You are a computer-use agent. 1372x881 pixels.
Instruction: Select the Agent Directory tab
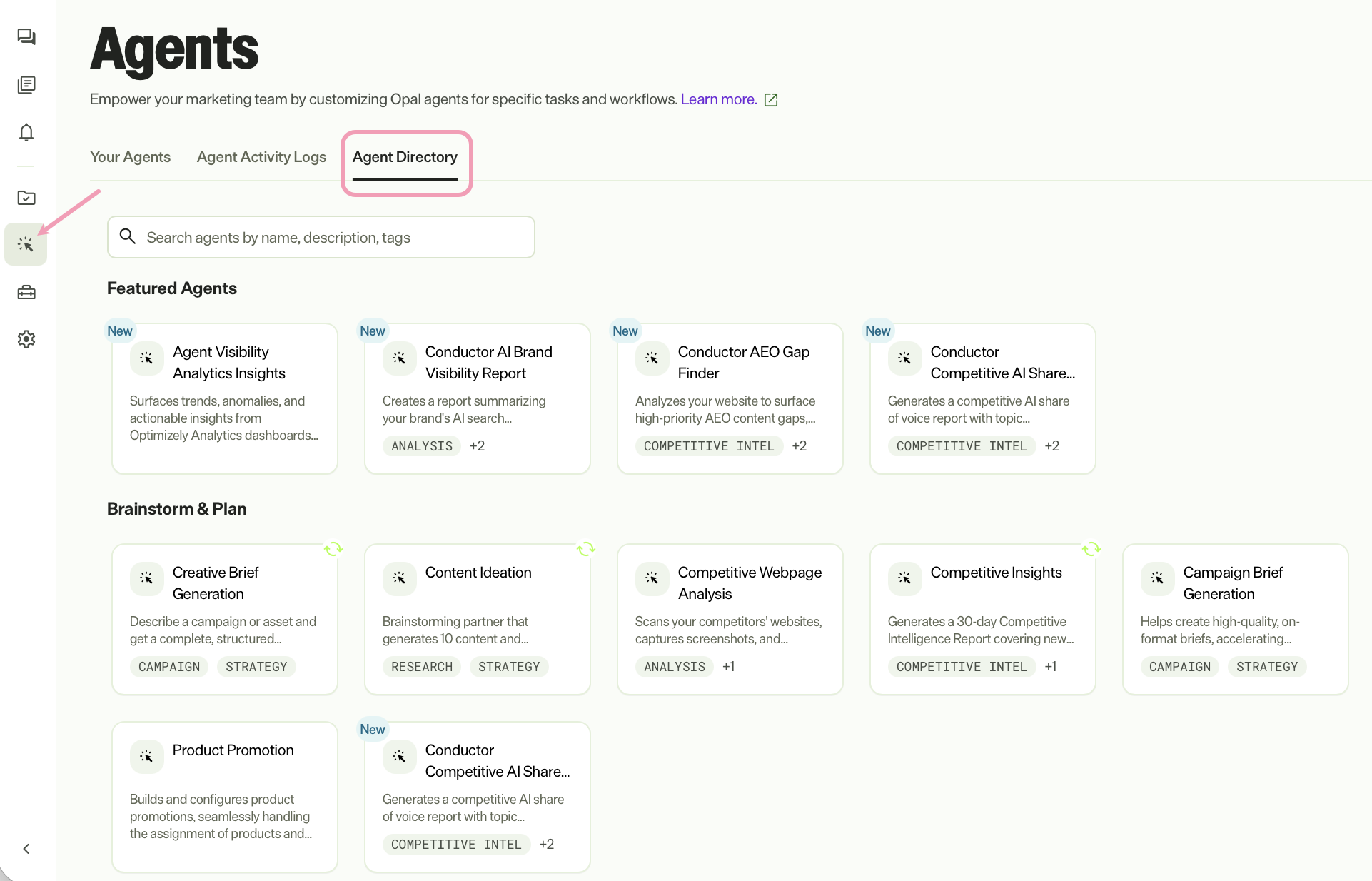pyautogui.click(x=405, y=157)
